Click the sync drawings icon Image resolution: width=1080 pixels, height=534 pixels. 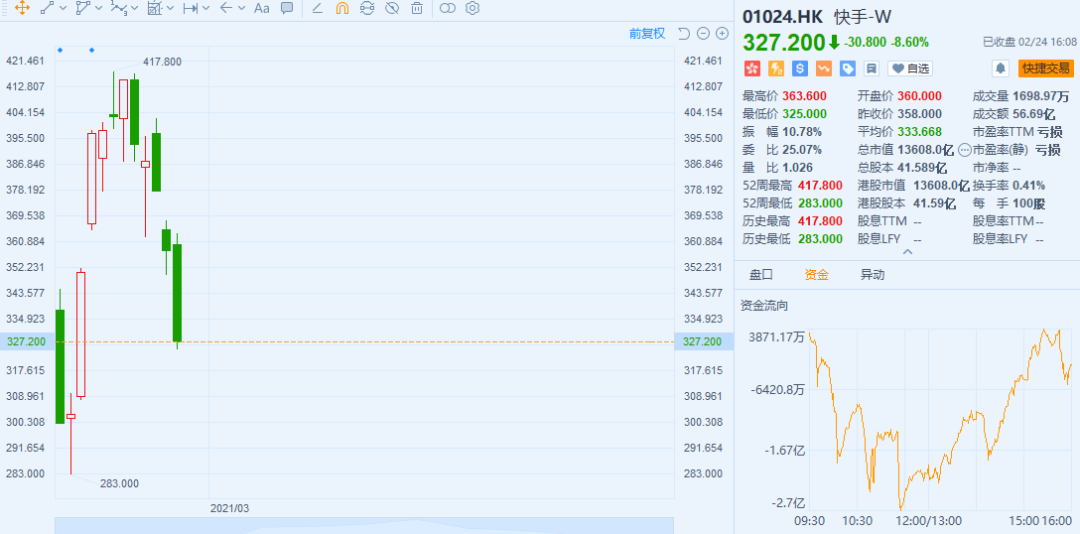point(367,8)
